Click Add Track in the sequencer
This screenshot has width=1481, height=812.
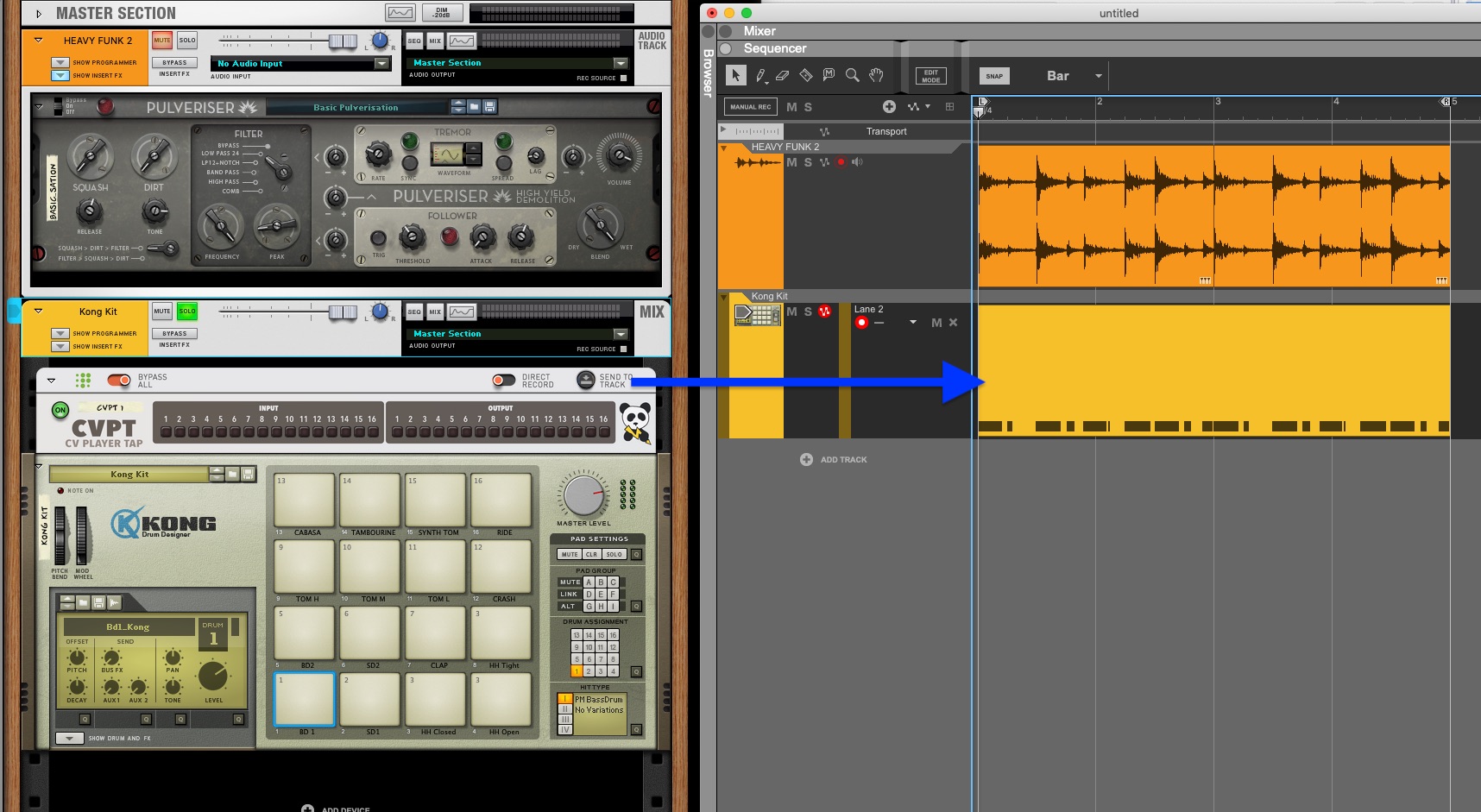click(x=834, y=459)
